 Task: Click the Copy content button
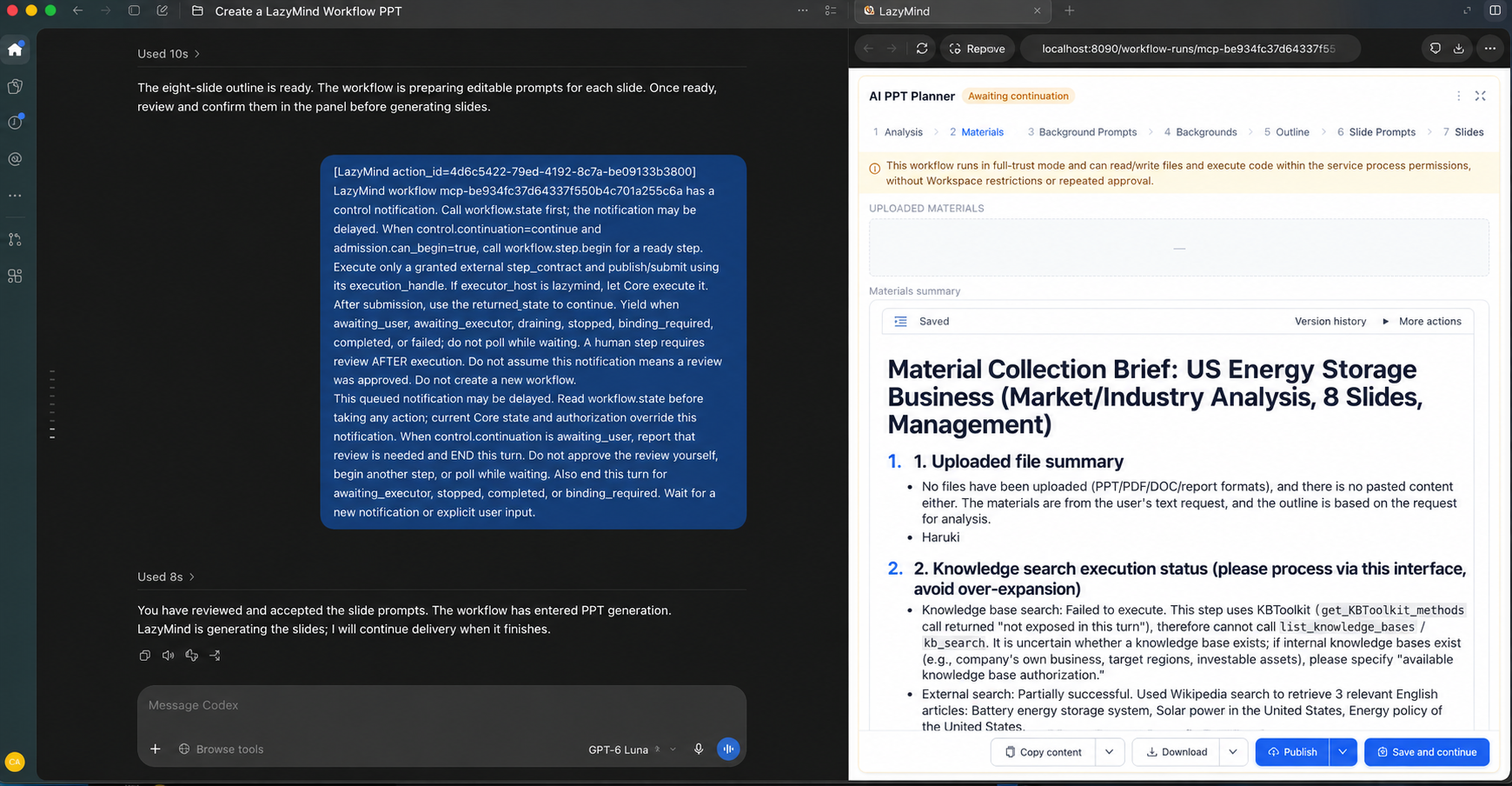pos(1043,752)
